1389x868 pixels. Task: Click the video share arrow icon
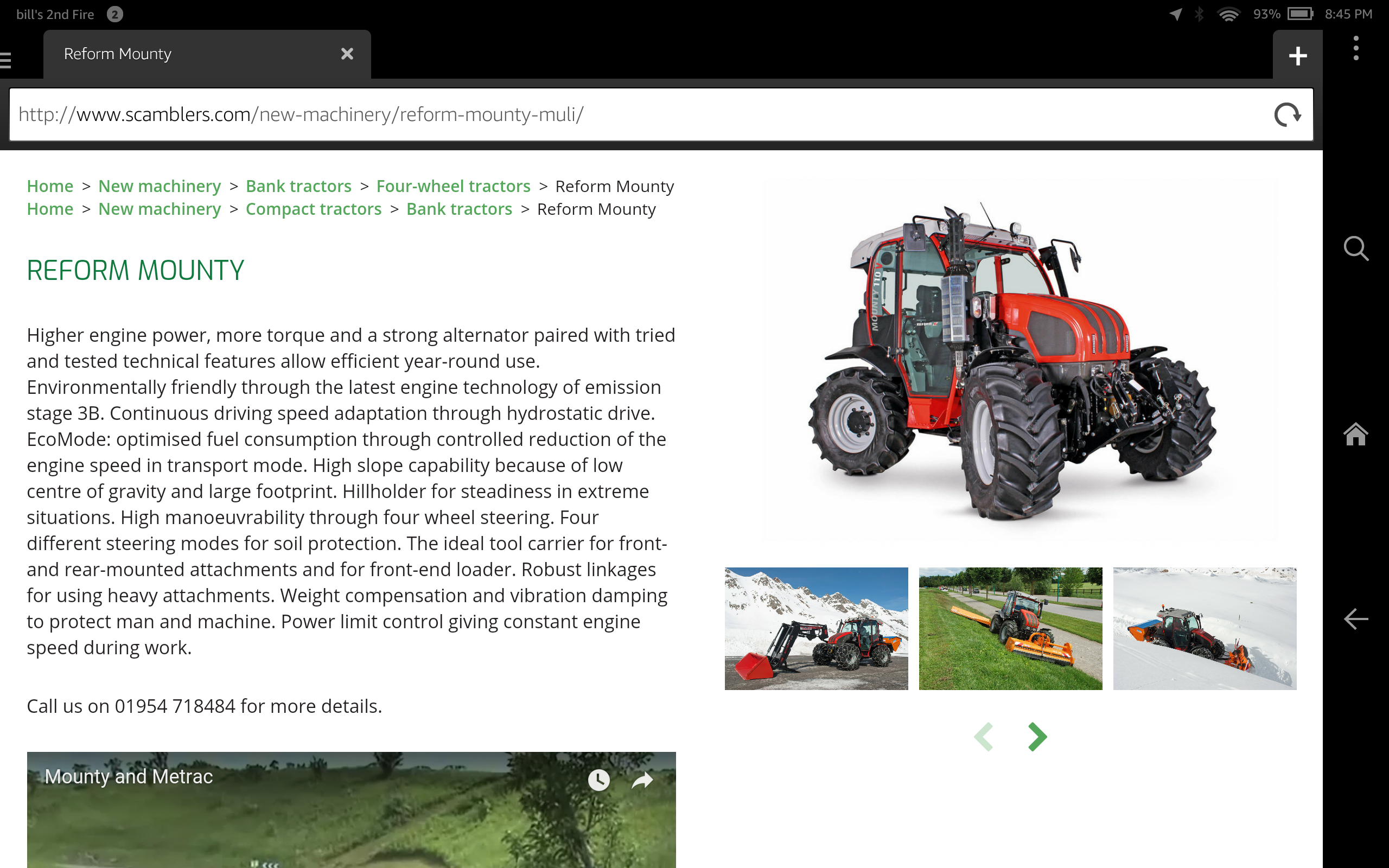[x=642, y=780]
